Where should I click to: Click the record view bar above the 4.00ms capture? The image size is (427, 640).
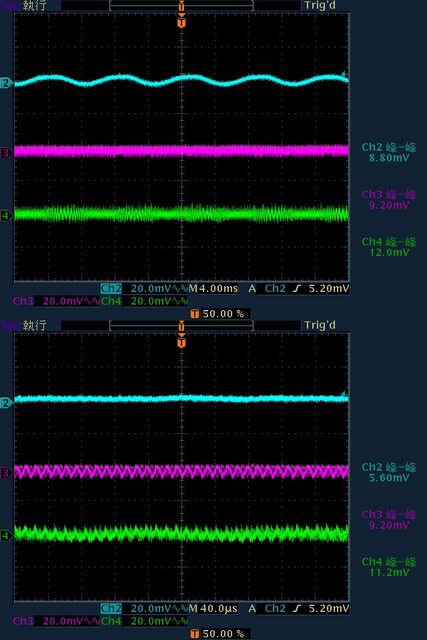coord(182,6)
